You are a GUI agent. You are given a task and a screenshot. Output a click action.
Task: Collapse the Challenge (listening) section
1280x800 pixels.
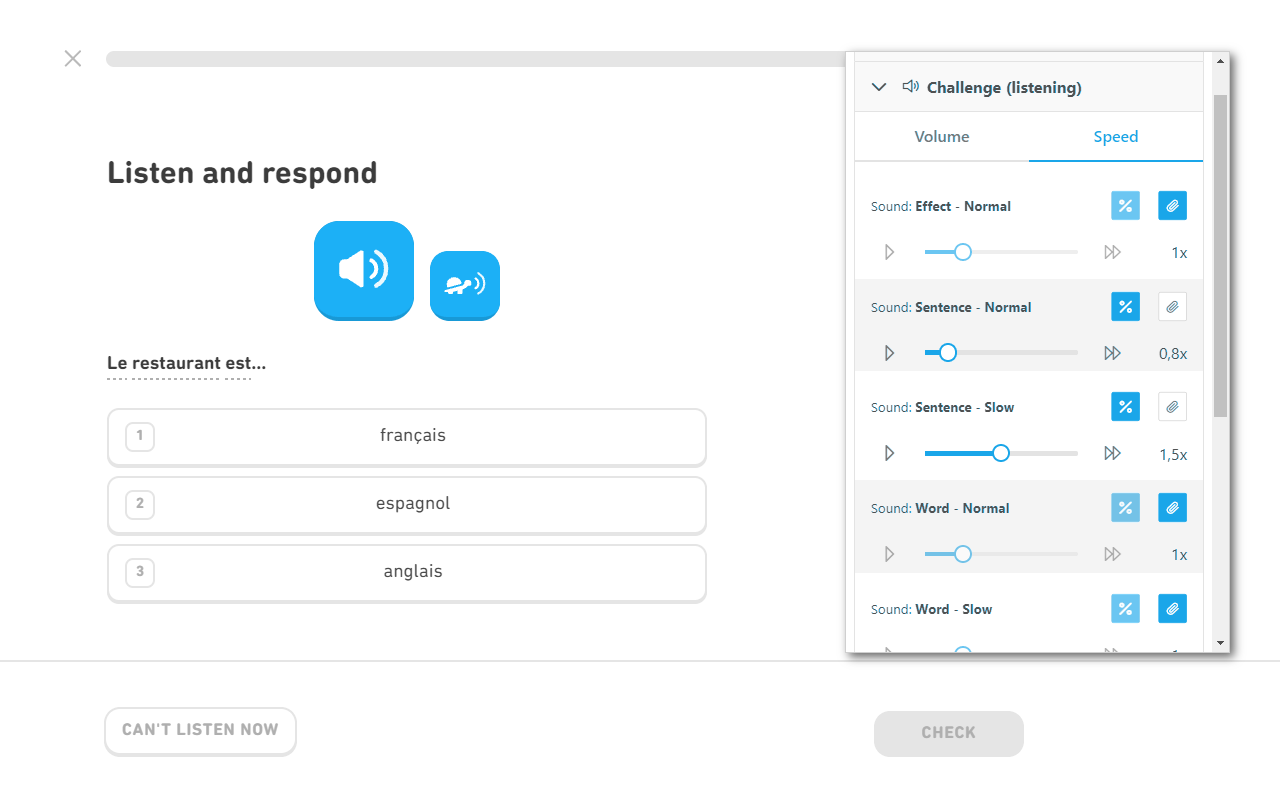pos(879,86)
